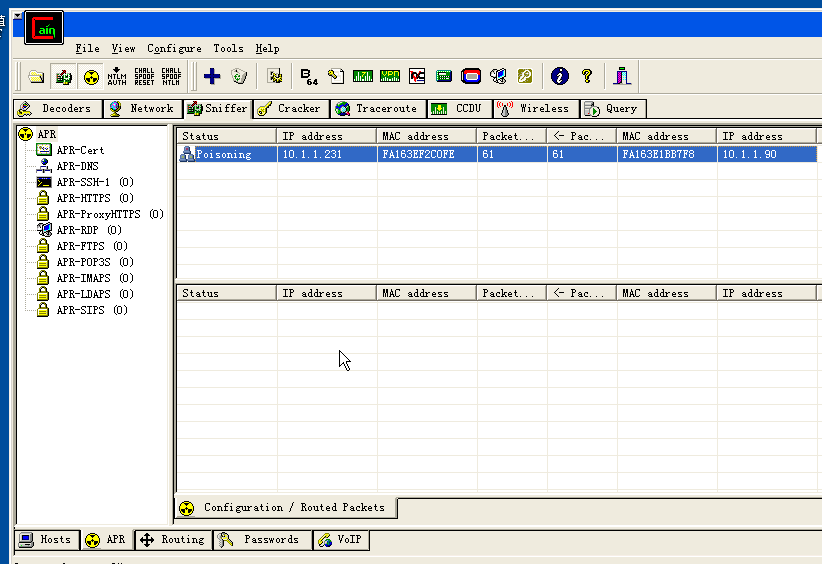This screenshot has width=822, height=564.
Task: Select APR-IMAPS (0) tree item
Action: coord(95,278)
